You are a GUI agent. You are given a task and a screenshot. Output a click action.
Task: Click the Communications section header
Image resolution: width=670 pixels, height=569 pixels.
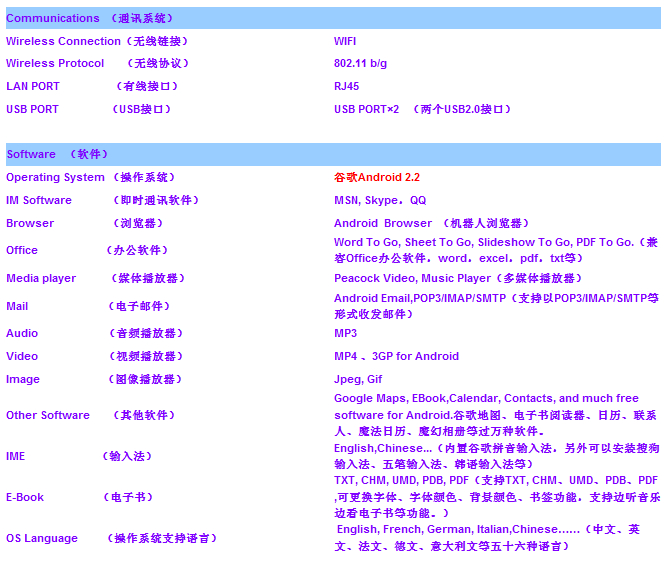pyautogui.click(x=90, y=18)
